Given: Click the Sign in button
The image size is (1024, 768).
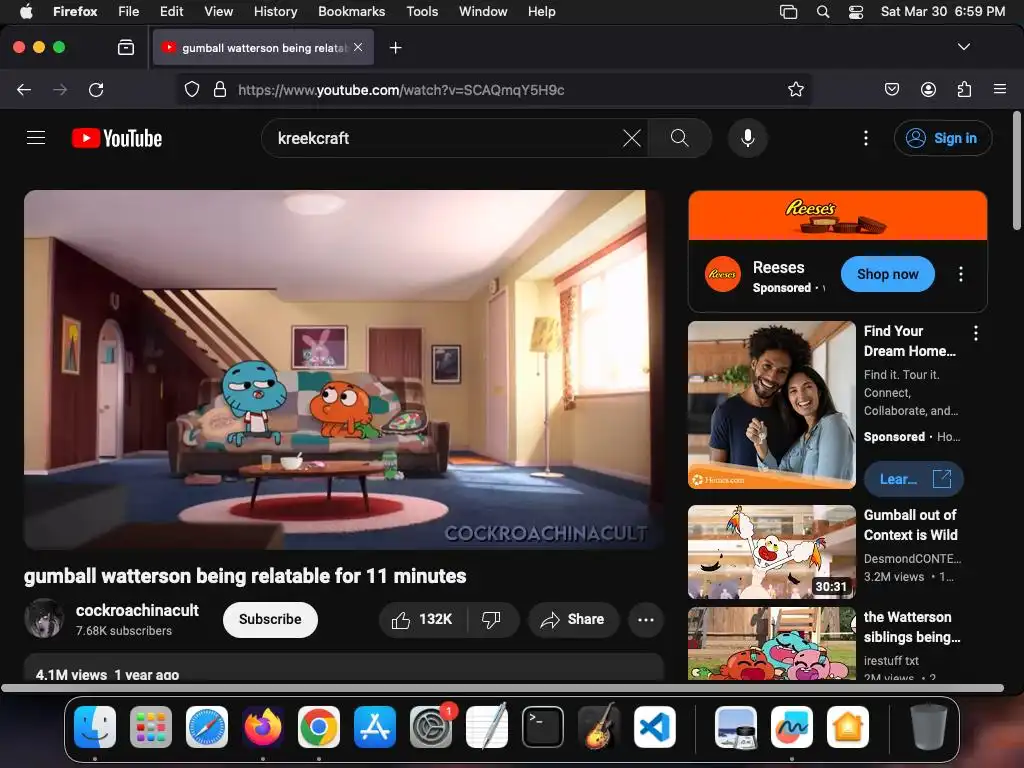Looking at the screenshot, I should tap(942, 138).
